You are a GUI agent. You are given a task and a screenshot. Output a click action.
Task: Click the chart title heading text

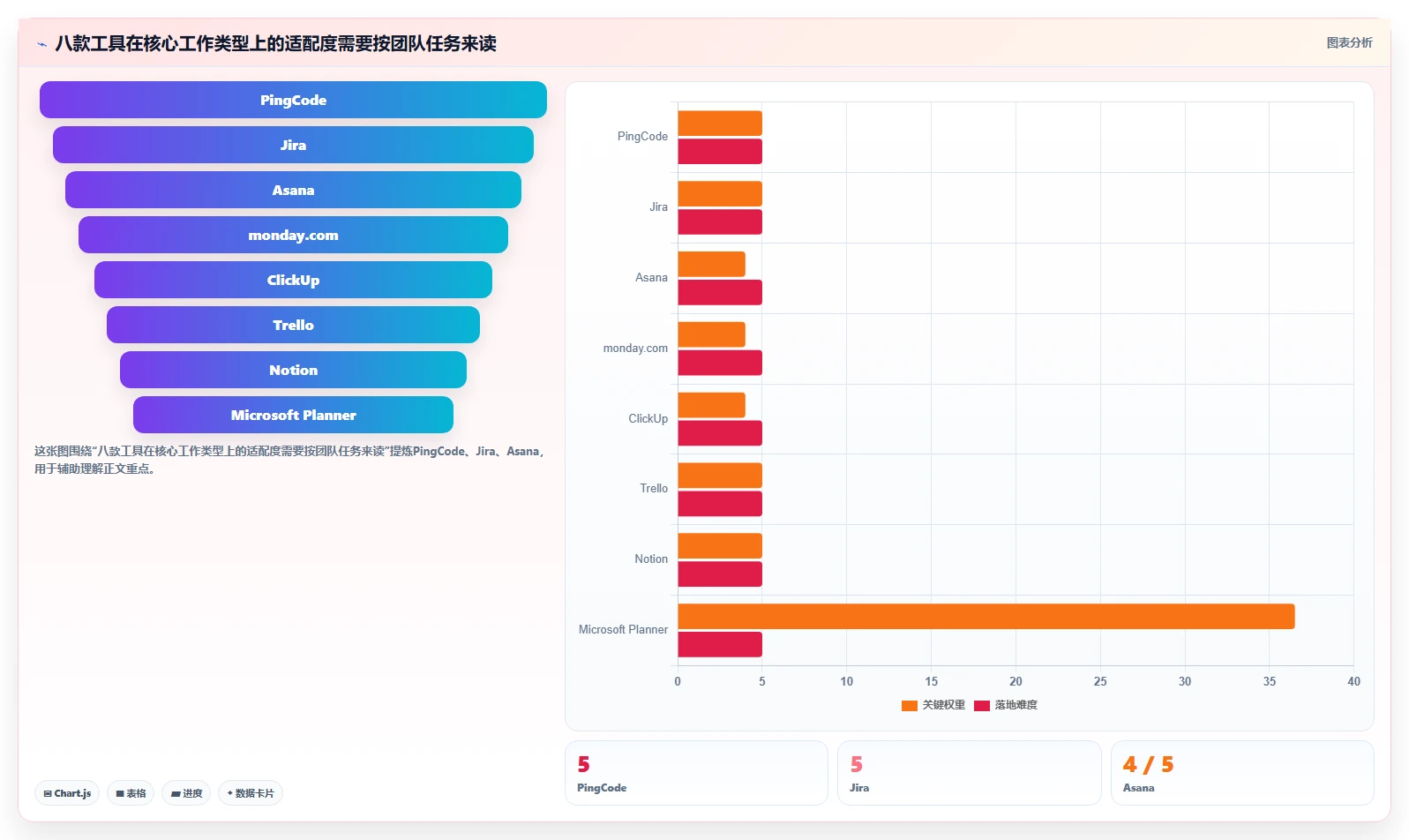coord(275,43)
